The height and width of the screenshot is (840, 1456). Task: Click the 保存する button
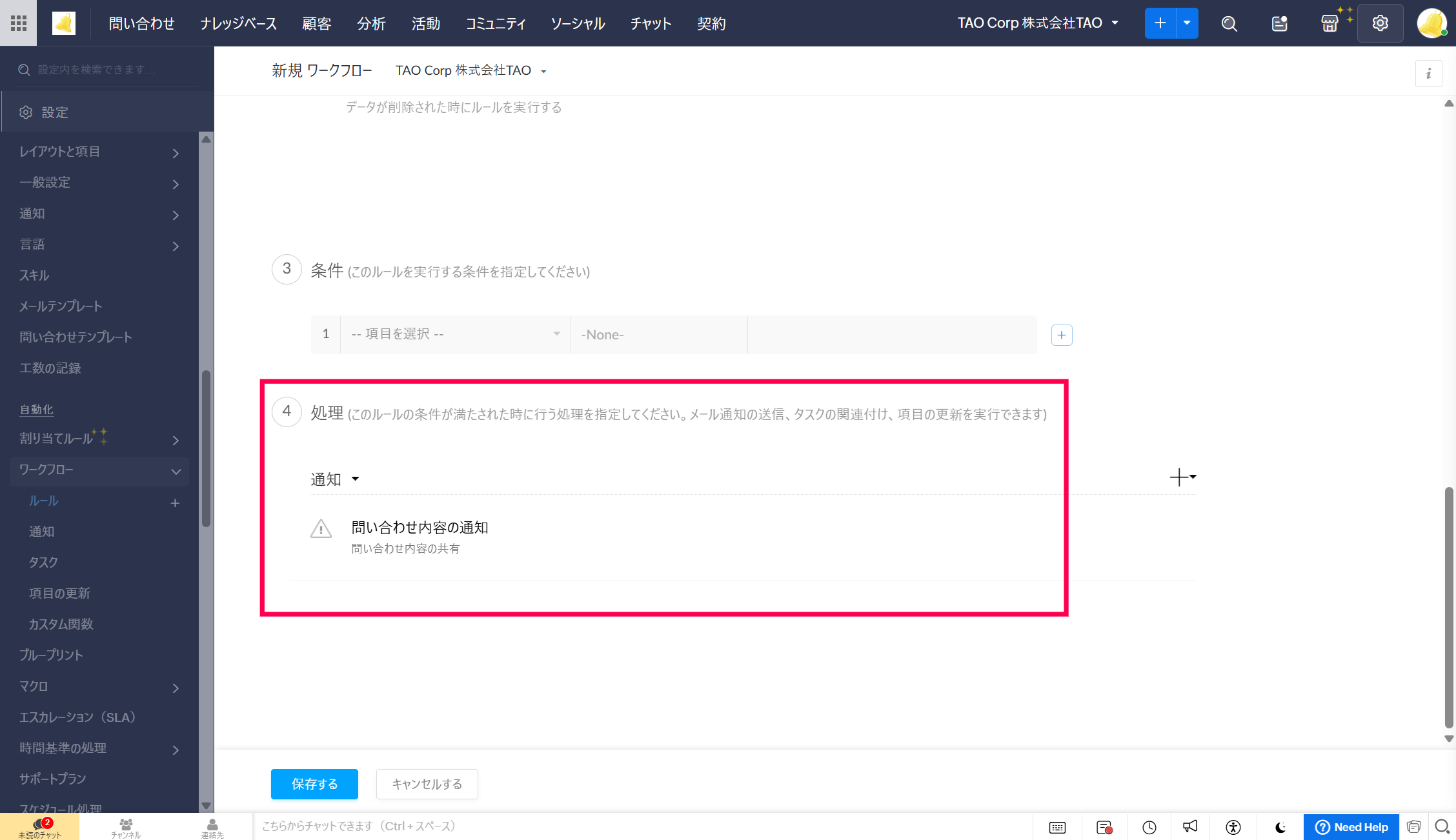pyautogui.click(x=314, y=784)
